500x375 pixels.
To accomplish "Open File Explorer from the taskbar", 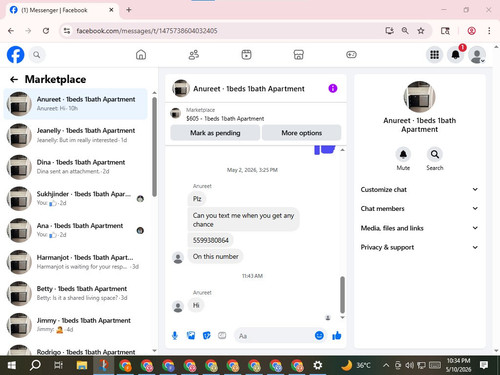I will 82,365.
